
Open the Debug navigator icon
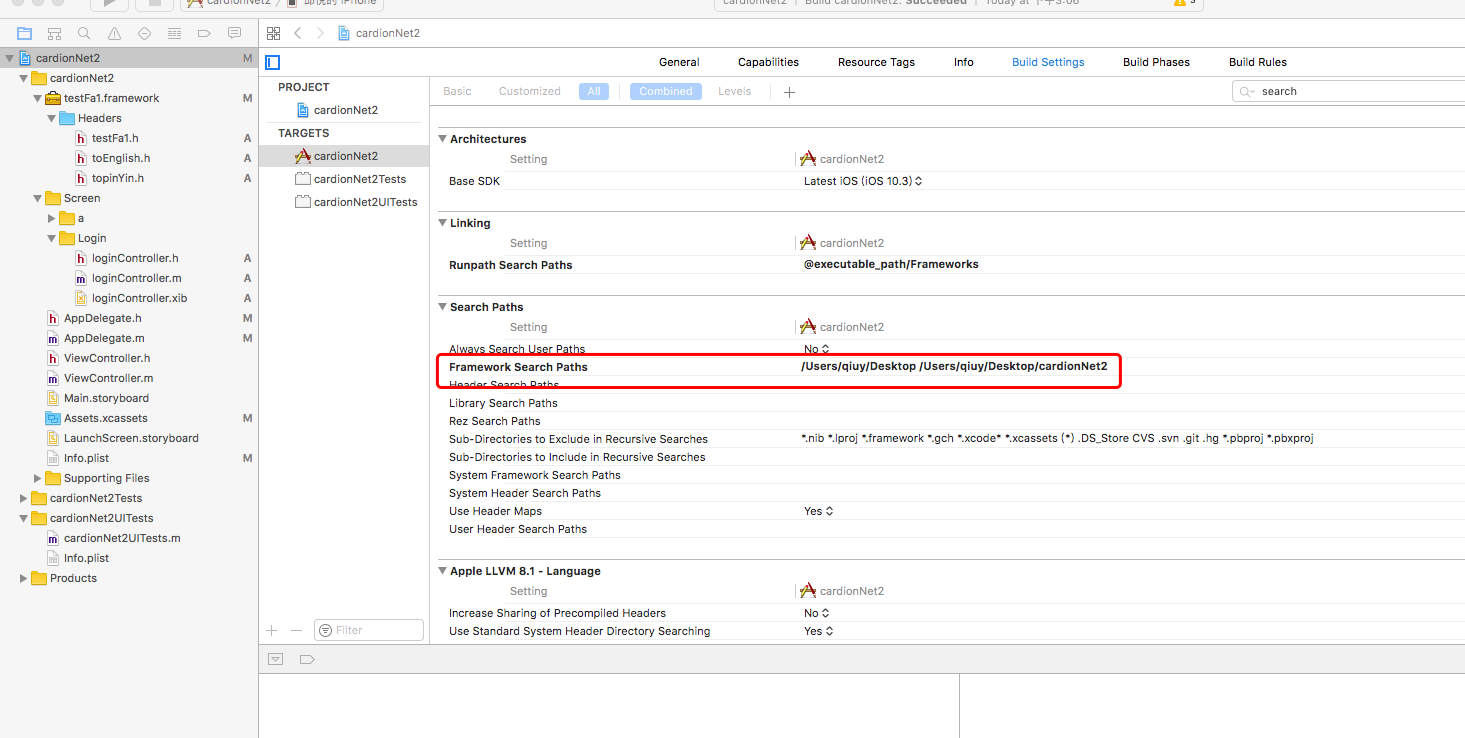pos(174,33)
